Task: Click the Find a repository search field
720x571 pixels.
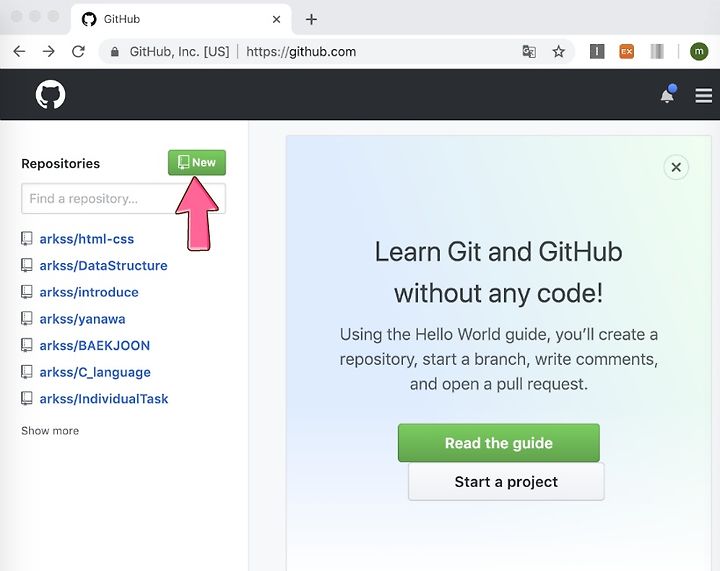Action: [x=123, y=199]
